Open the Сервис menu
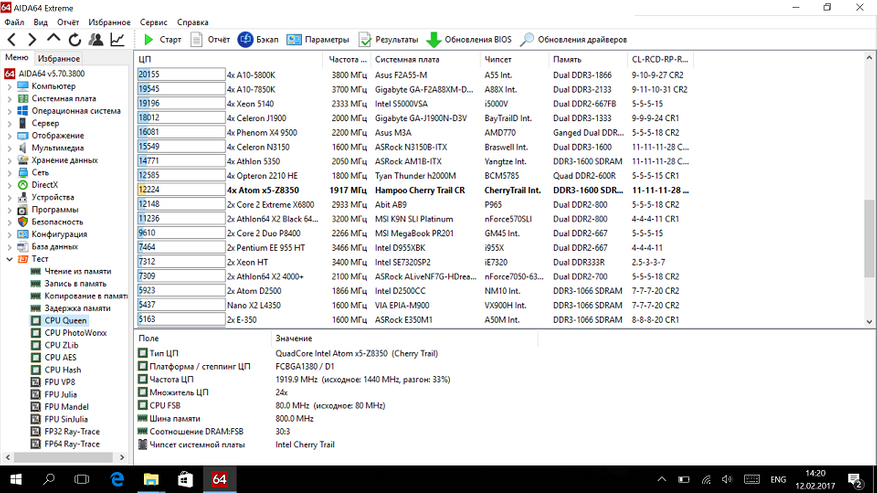Screen dimensions: 877x493 [x=153, y=22]
